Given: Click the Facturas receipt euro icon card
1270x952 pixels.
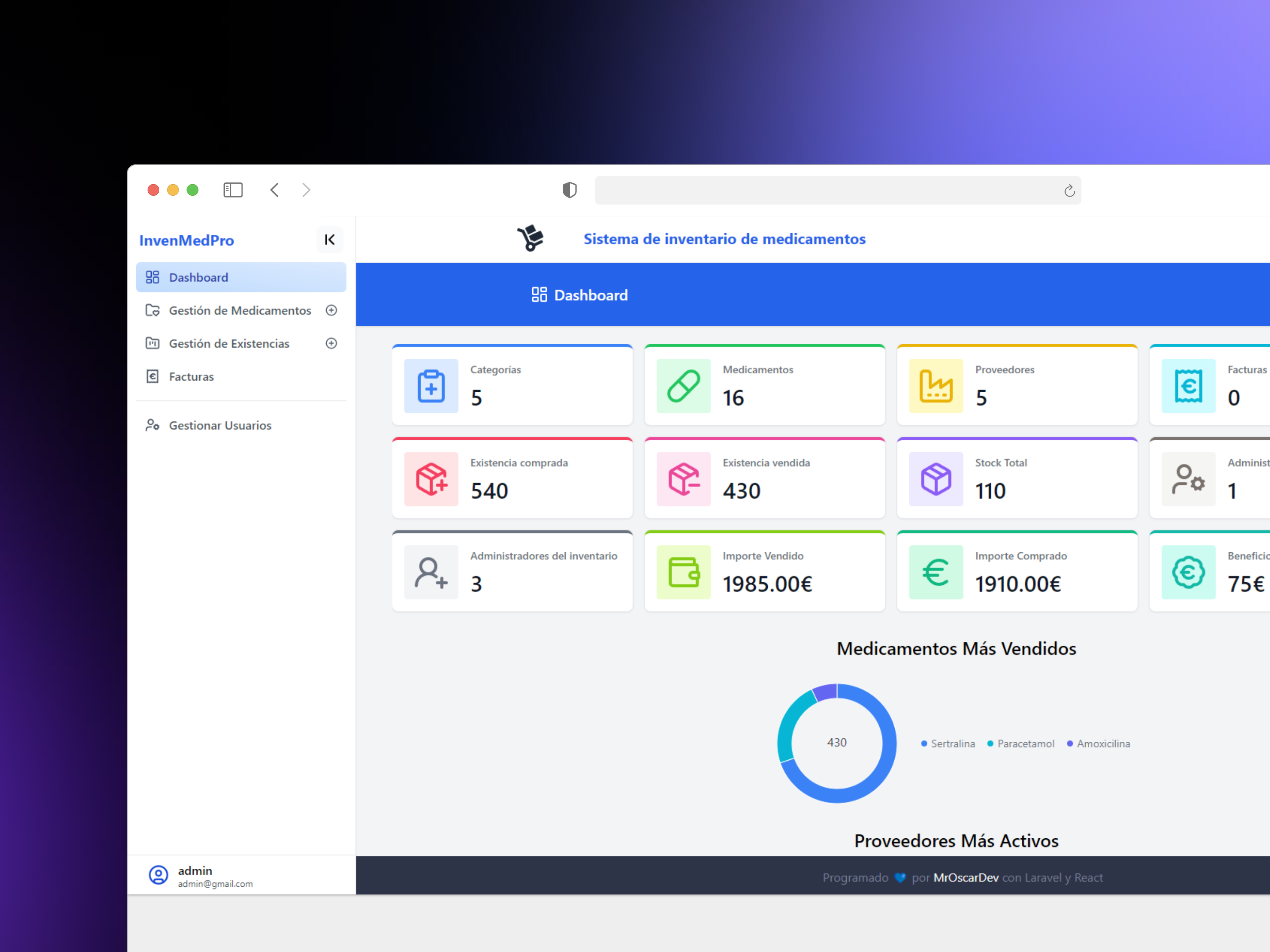Looking at the screenshot, I should [1188, 386].
